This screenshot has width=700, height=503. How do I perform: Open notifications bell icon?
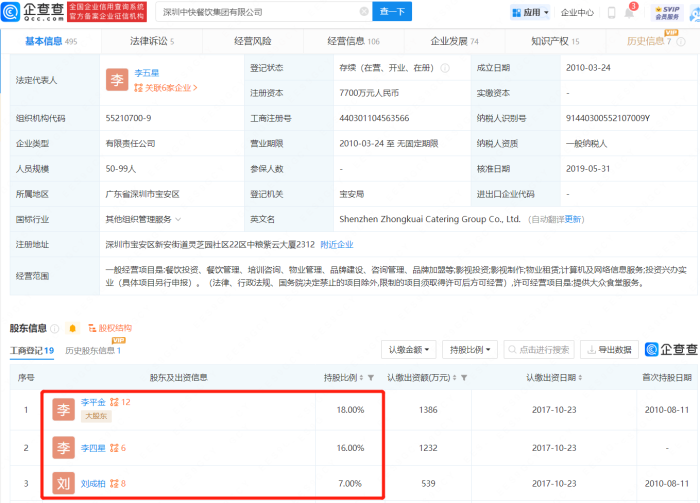[x=629, y=13]
